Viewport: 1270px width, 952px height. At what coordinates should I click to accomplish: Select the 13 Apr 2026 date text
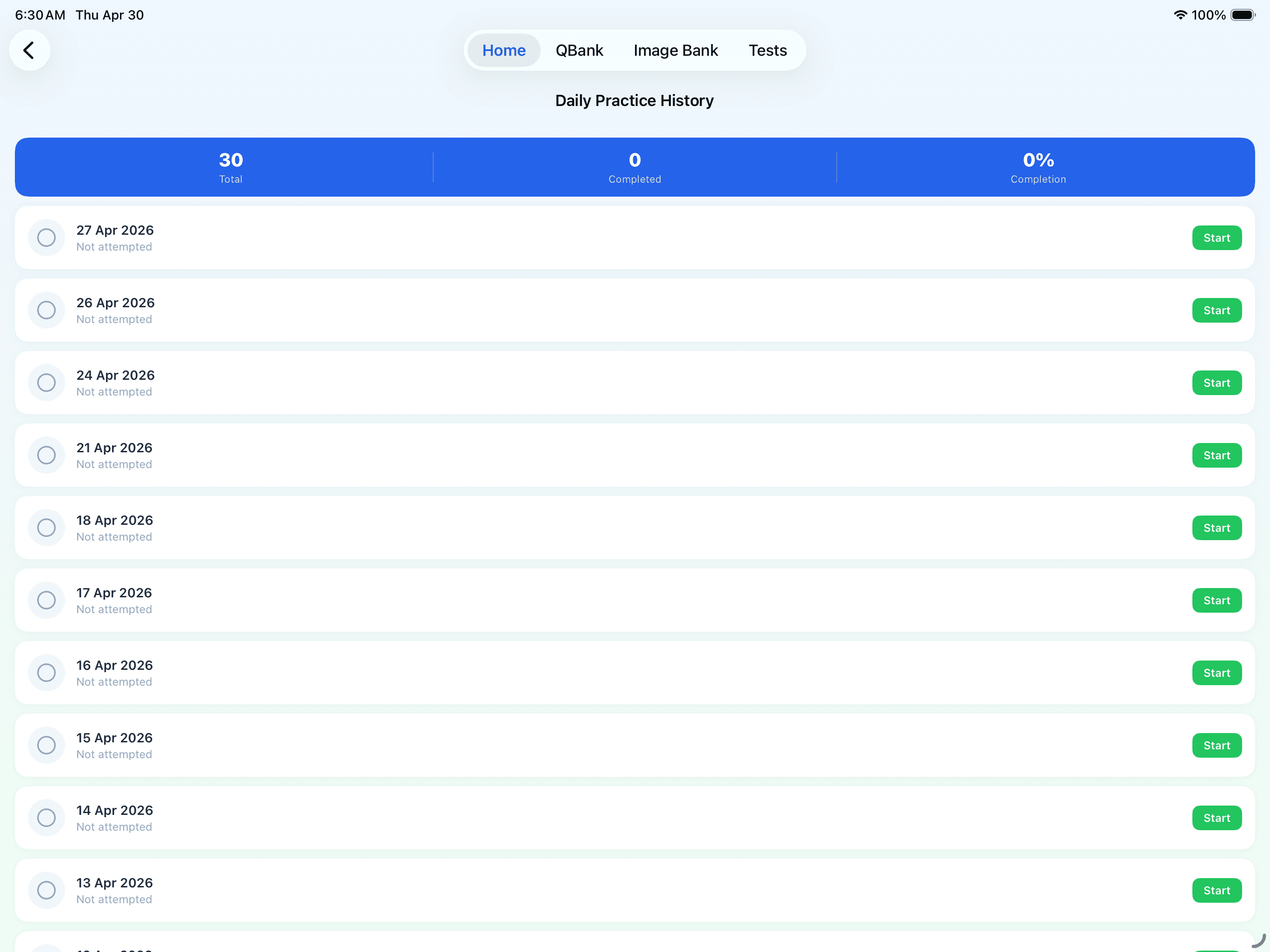(x=115, y=883)
